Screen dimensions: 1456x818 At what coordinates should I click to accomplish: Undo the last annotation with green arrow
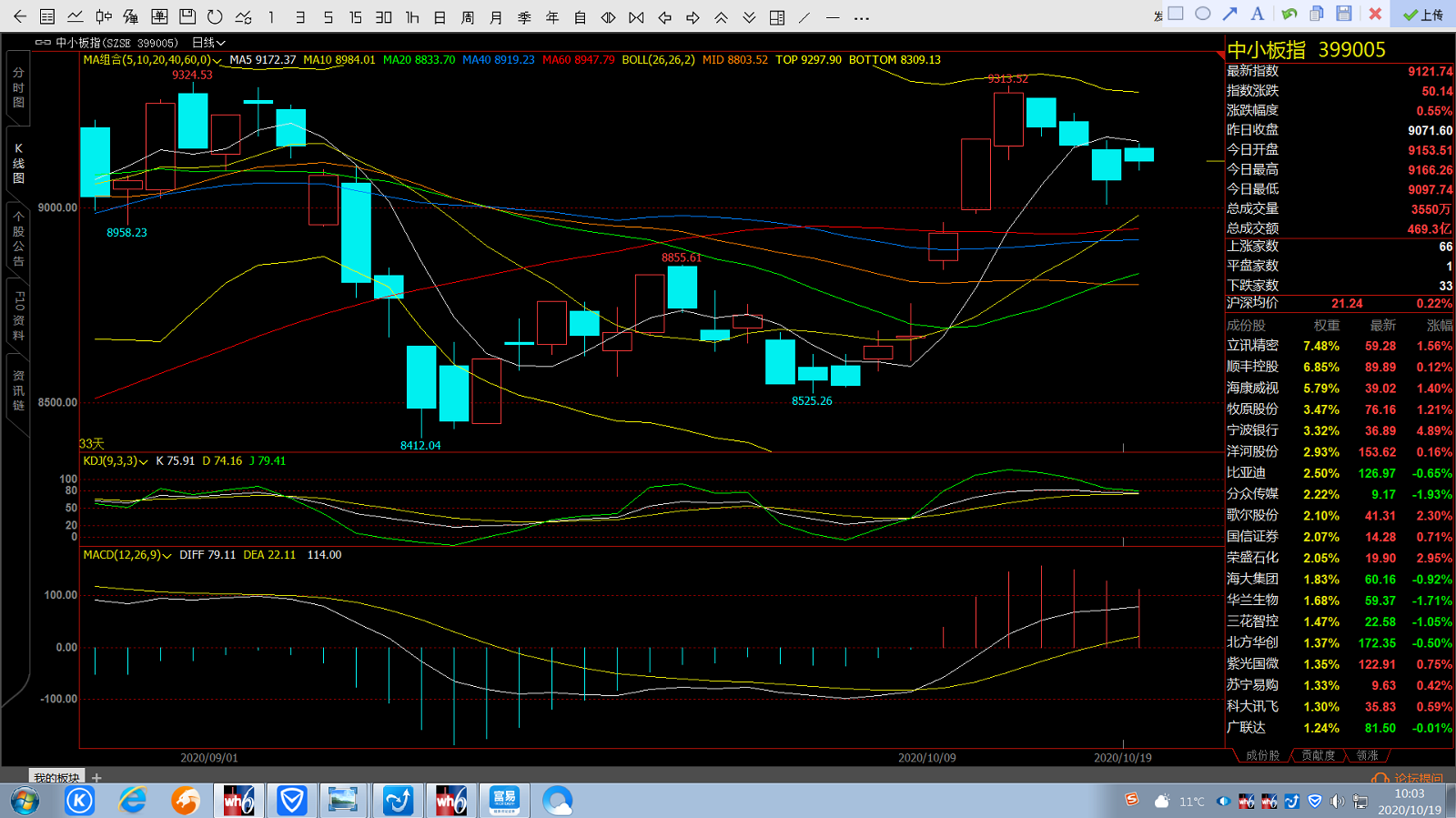click(1289, 14)
